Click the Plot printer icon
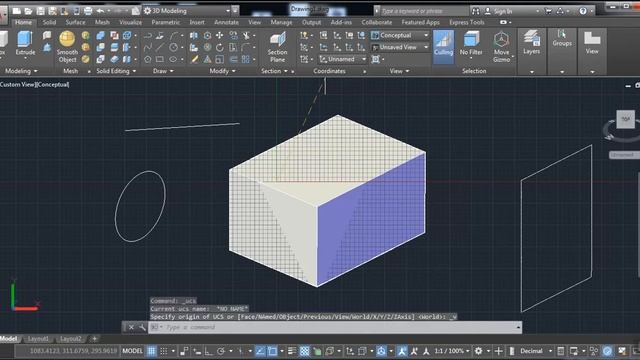Screen dimensions: 640x360 pyautogui.click(x=88, y=11)
